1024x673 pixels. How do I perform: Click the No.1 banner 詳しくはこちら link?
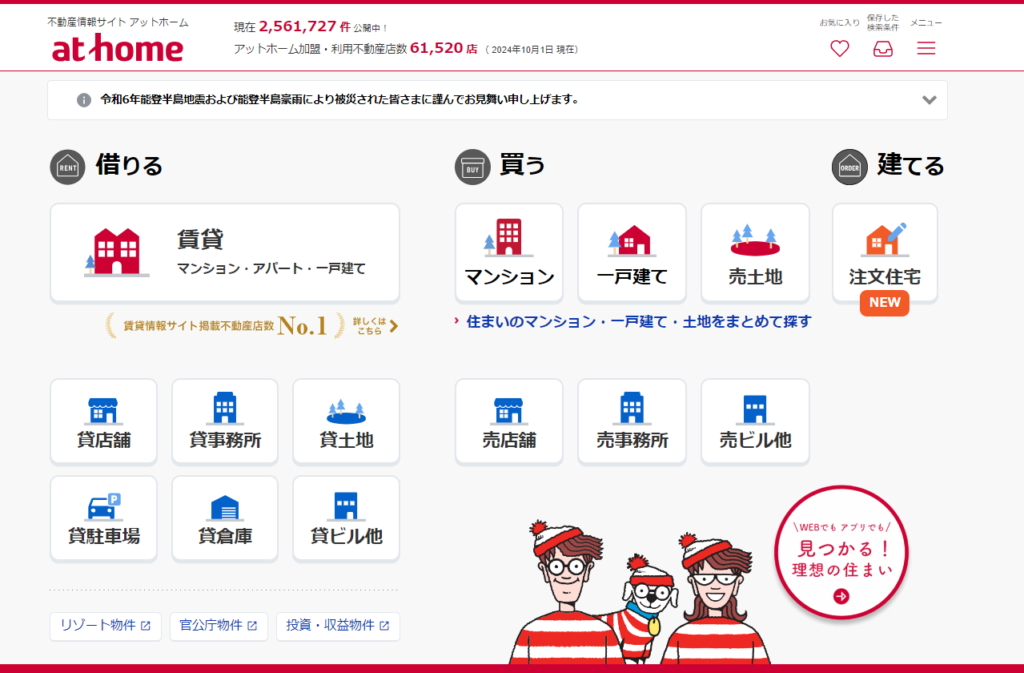[376, 326]
